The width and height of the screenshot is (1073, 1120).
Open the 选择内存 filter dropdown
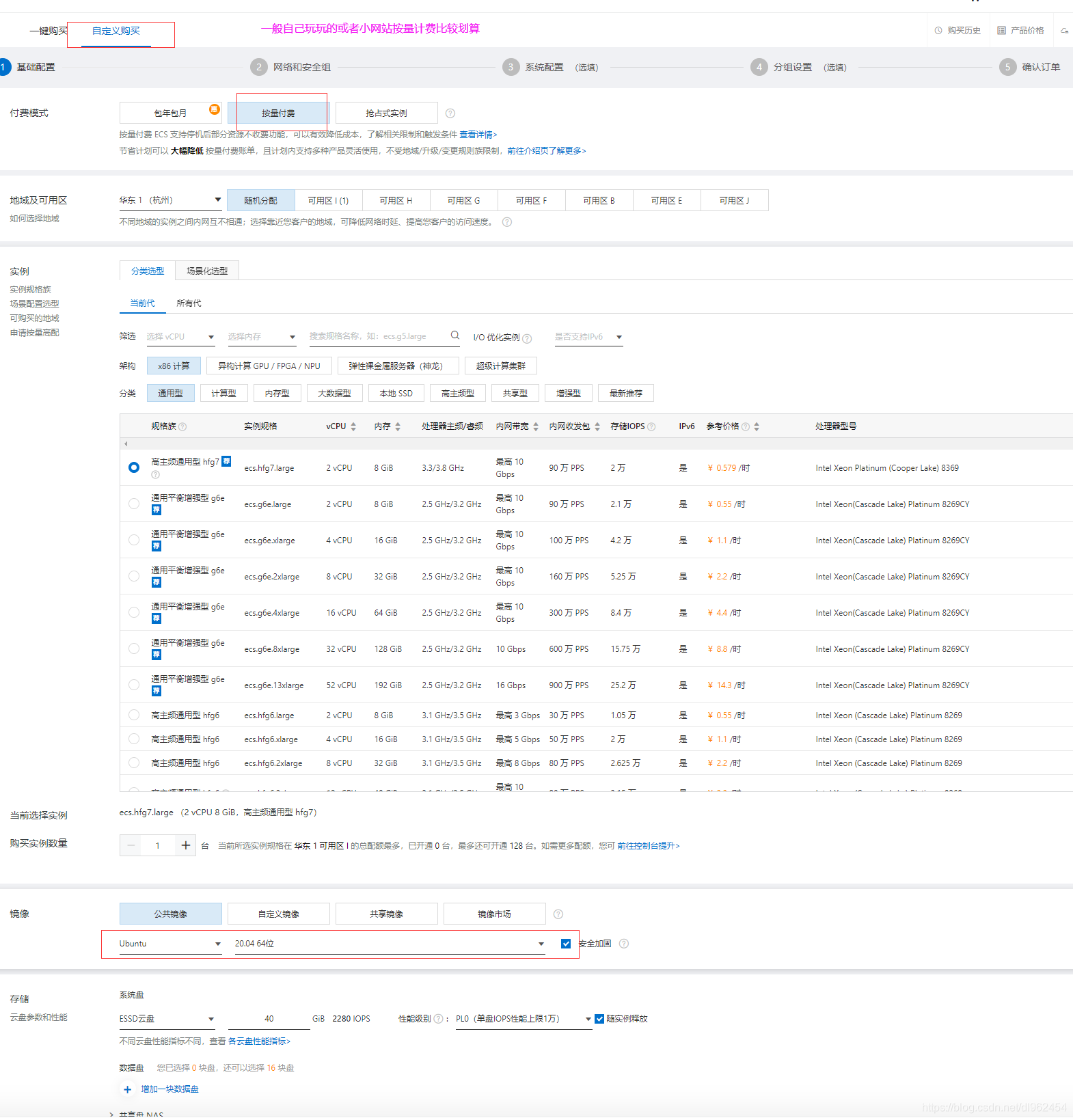pyautogui.click(x=262, y=337)
